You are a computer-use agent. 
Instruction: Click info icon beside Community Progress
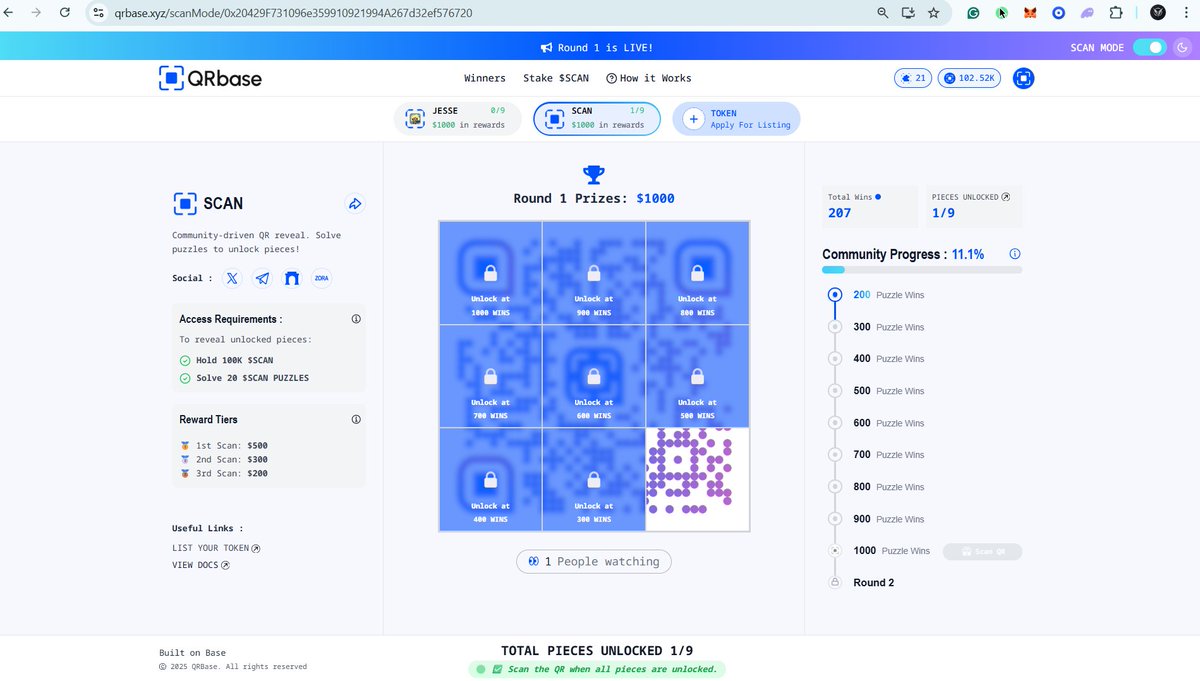coord(1015,254)
